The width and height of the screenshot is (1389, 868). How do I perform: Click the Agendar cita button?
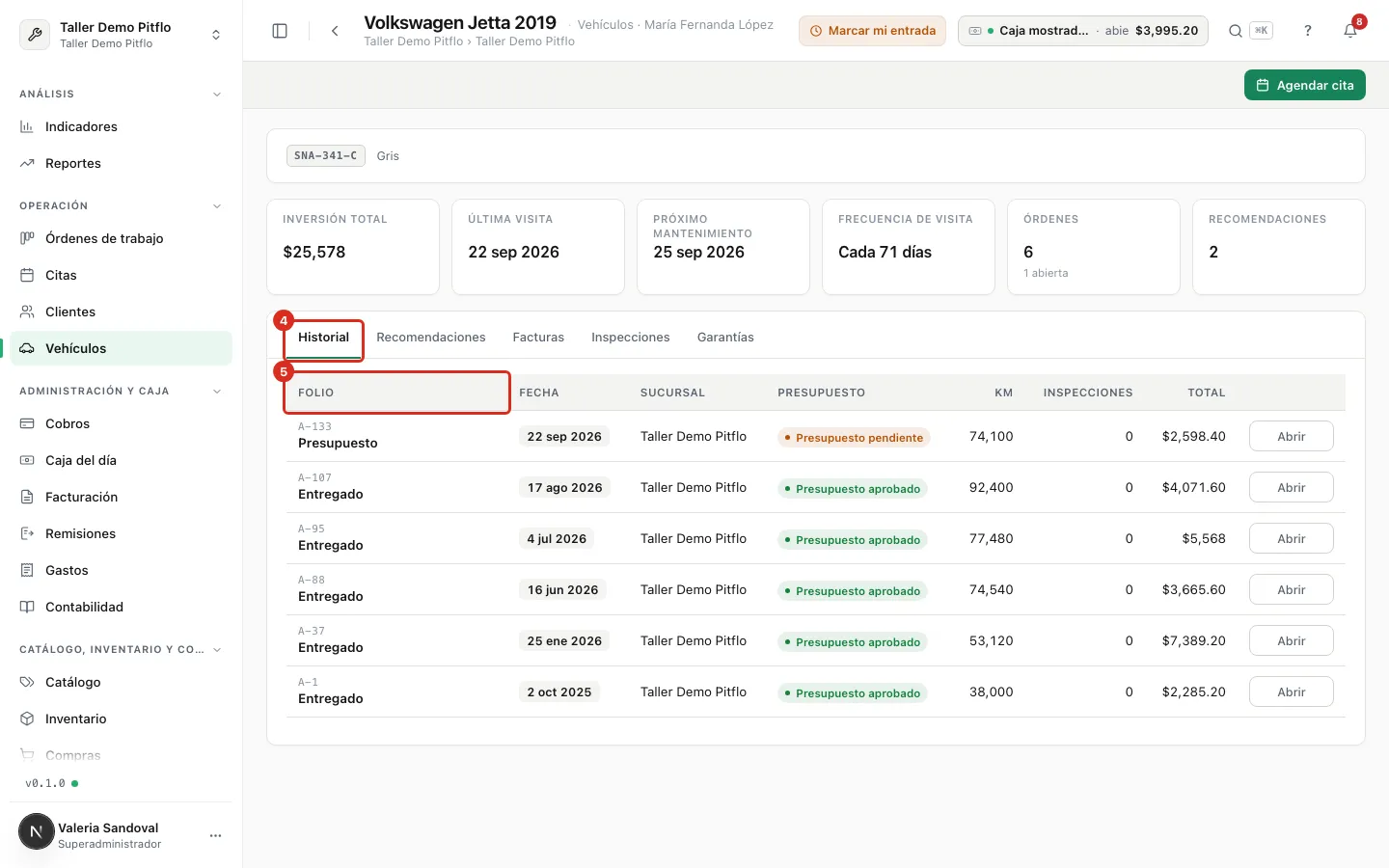point(1305,85)
